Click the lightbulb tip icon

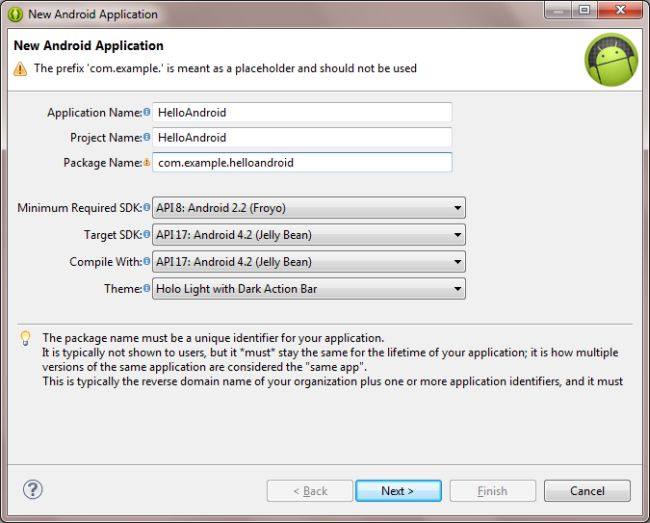coord(25,338)
